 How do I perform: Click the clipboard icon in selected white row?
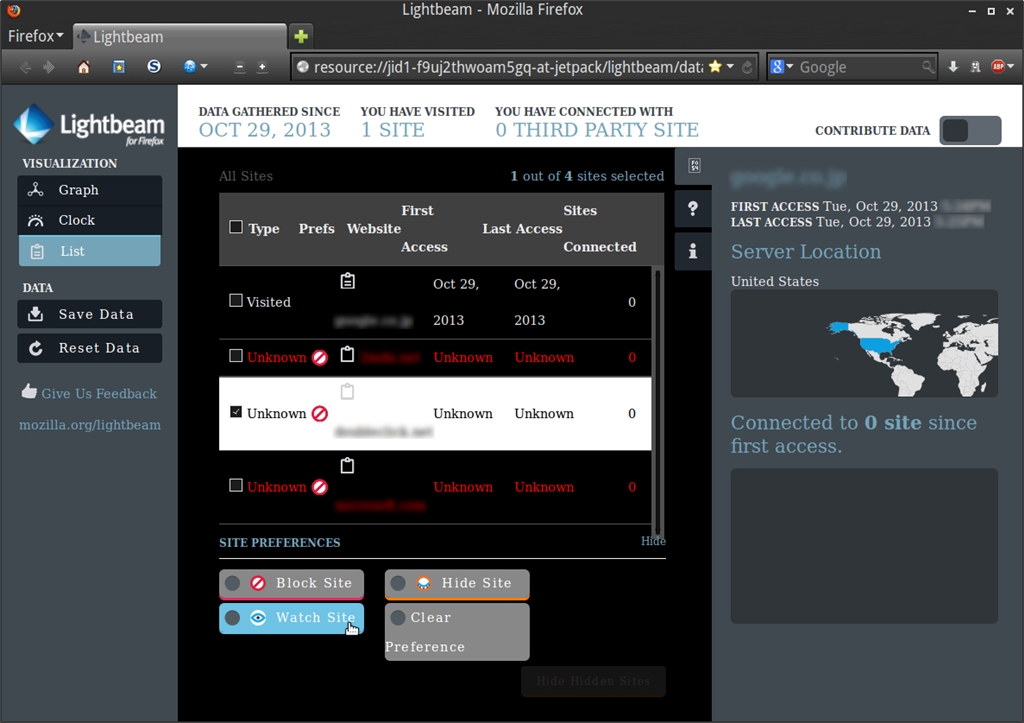tap(347, 391)
